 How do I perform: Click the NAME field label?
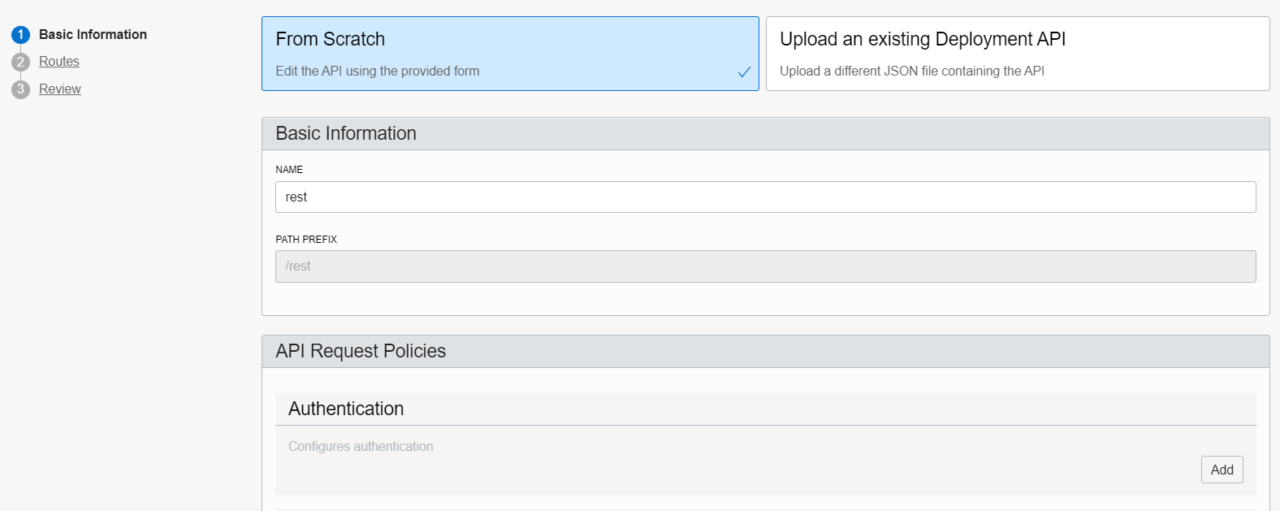289,170
